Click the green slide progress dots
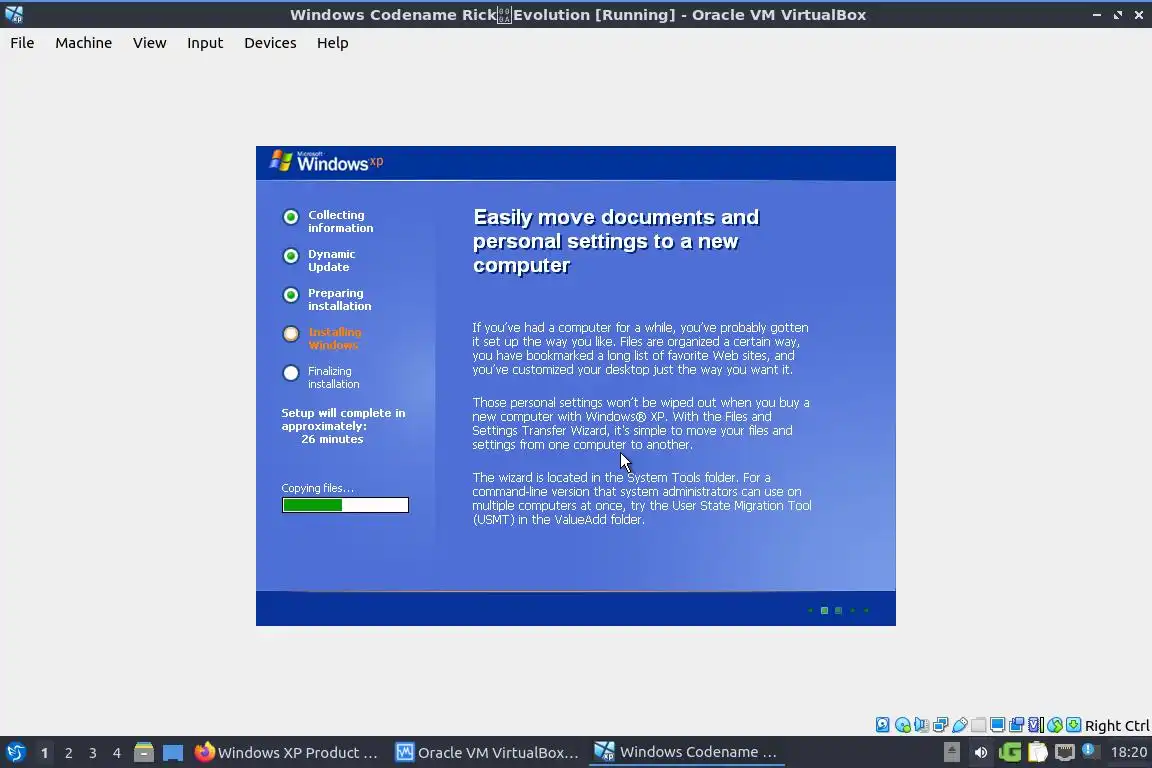The height and width of the screenshot is (768, 1152). tap(838, 610)
